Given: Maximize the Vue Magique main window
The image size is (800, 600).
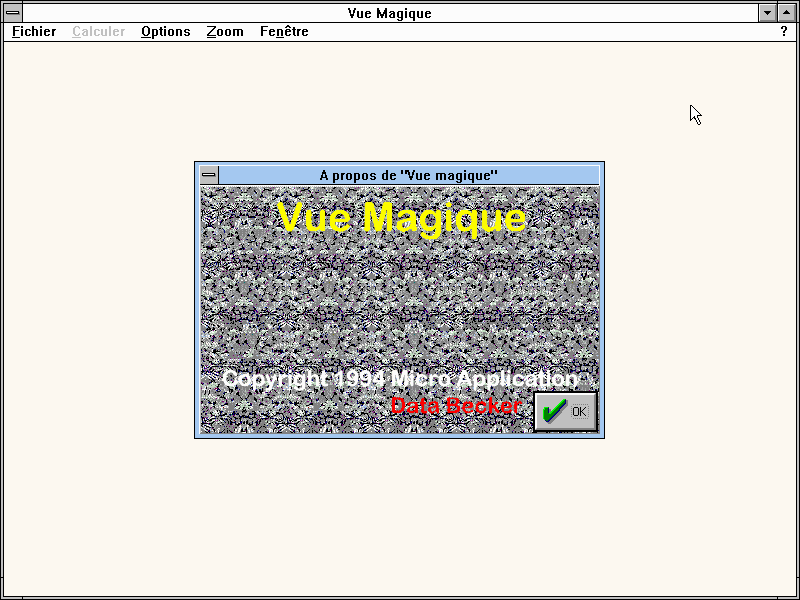Looking at the screenshot, I should click(x=787, y=13).
